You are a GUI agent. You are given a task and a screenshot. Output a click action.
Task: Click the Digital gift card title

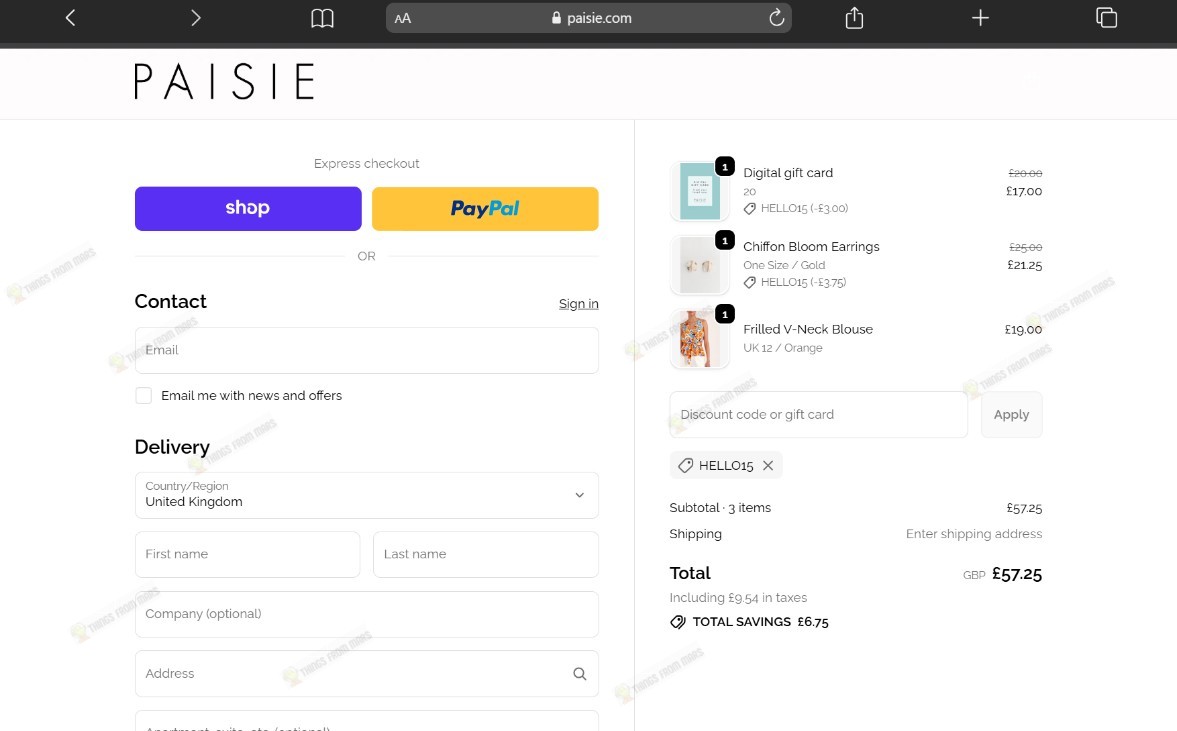[788, 173]
